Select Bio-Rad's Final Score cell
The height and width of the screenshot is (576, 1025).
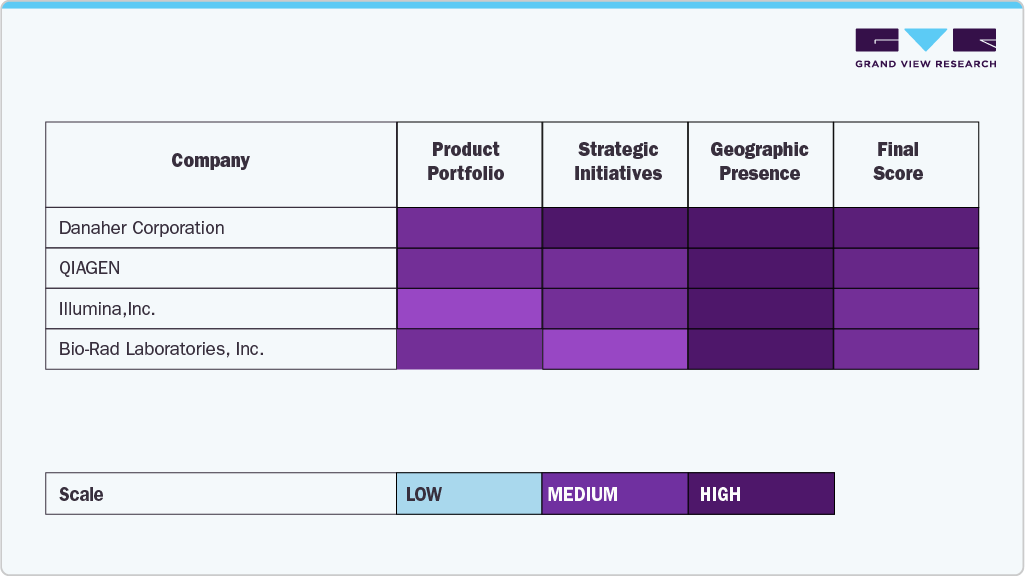(906, 349)
